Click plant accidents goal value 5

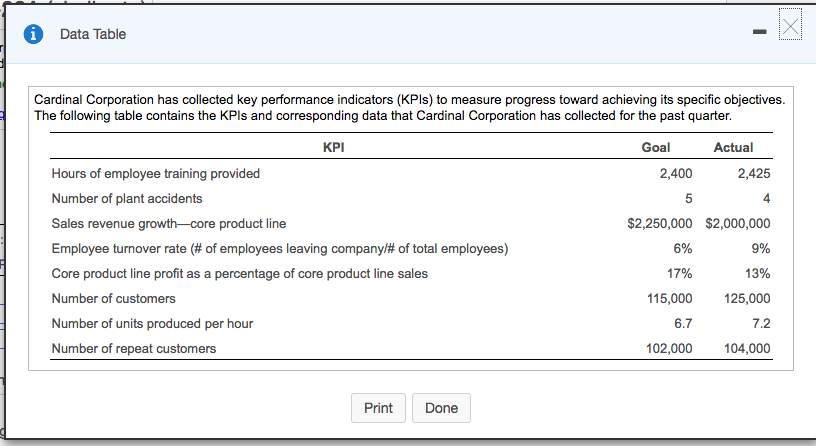click(x=688, y=198)
